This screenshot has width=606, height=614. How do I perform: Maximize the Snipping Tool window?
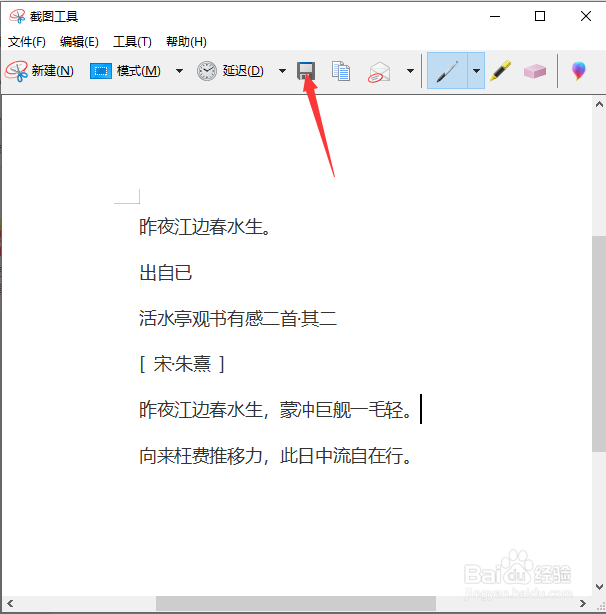(540, 16)
